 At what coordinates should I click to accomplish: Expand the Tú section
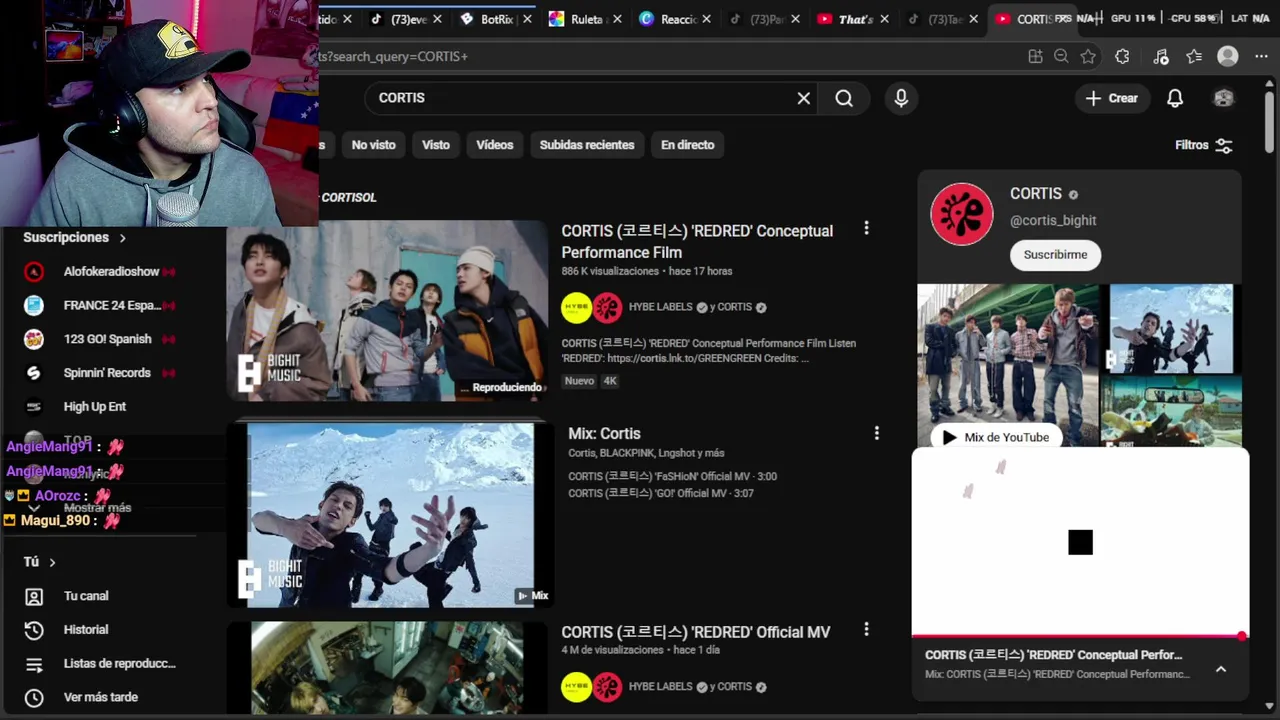point(40,562)
